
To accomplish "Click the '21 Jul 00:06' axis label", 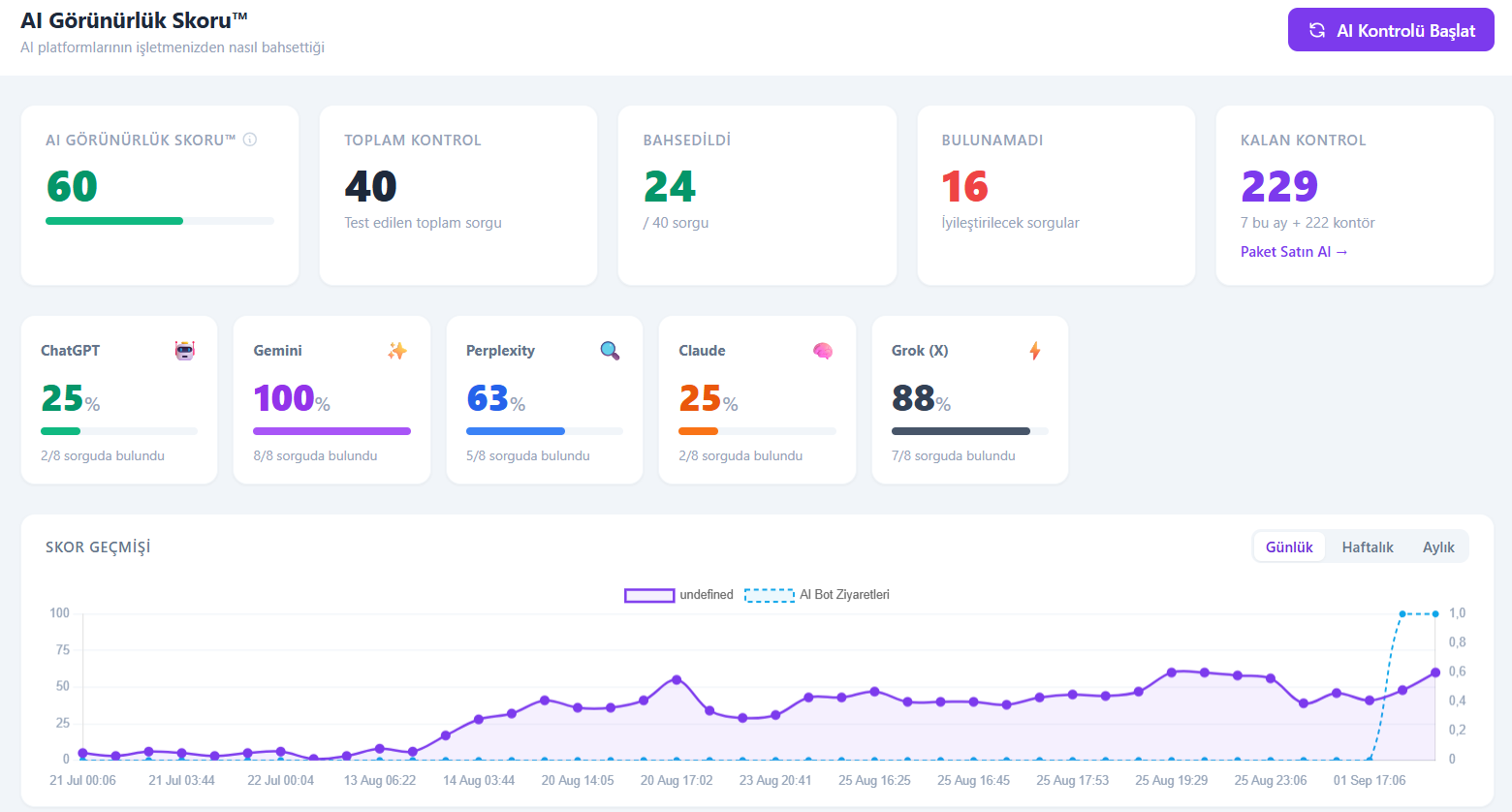I will point(82,780).
